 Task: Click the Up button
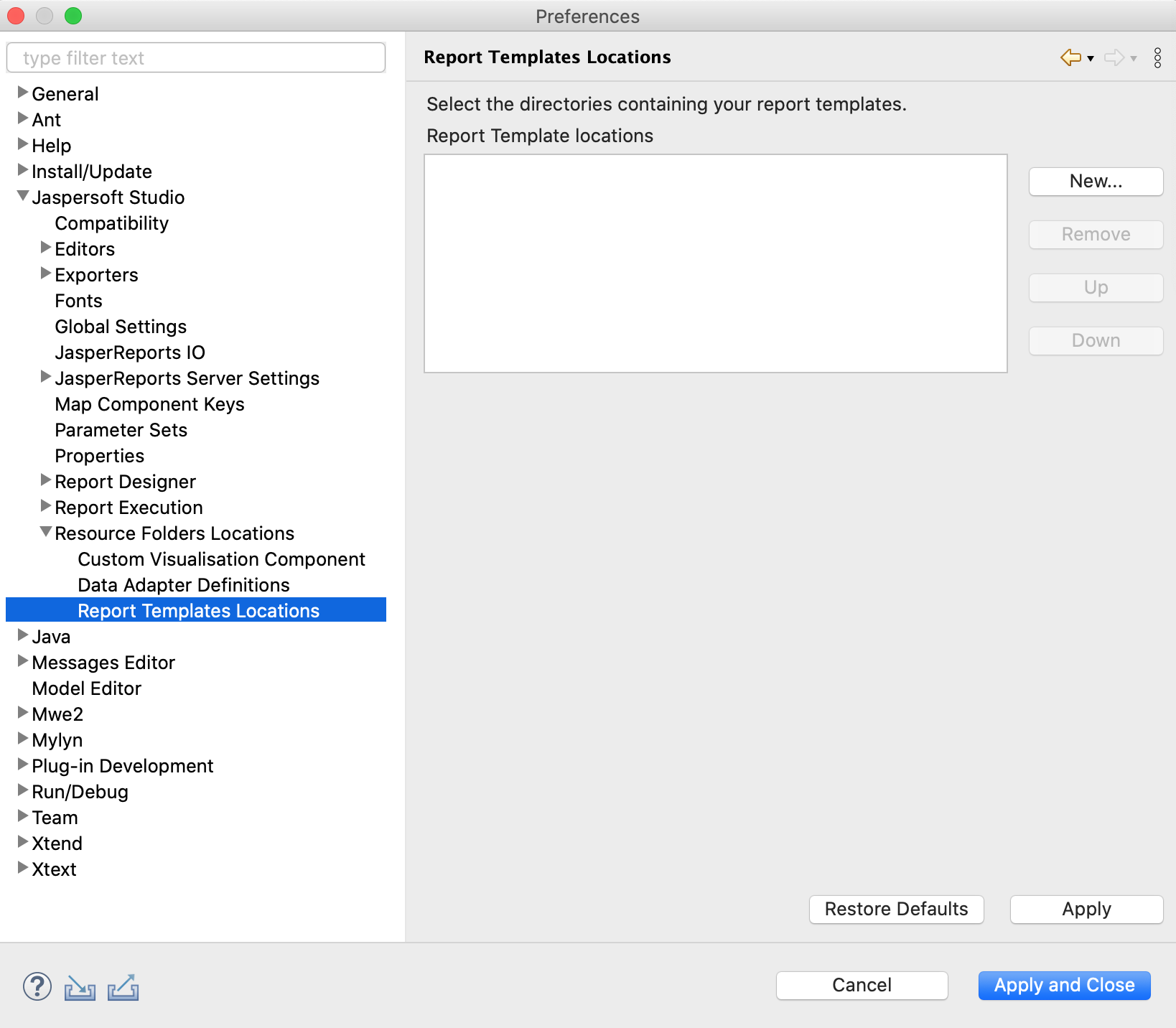(x=1096, y=288)
